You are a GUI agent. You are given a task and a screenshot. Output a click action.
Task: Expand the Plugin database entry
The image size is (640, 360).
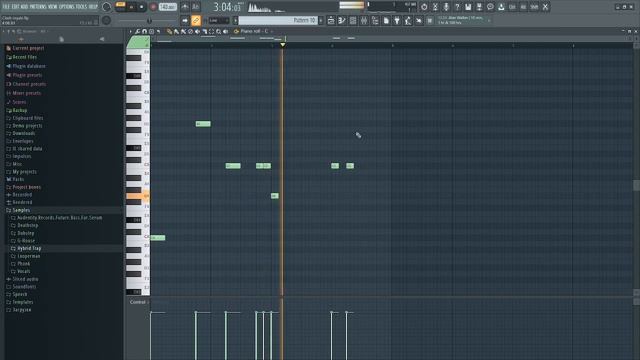point(29,66)
